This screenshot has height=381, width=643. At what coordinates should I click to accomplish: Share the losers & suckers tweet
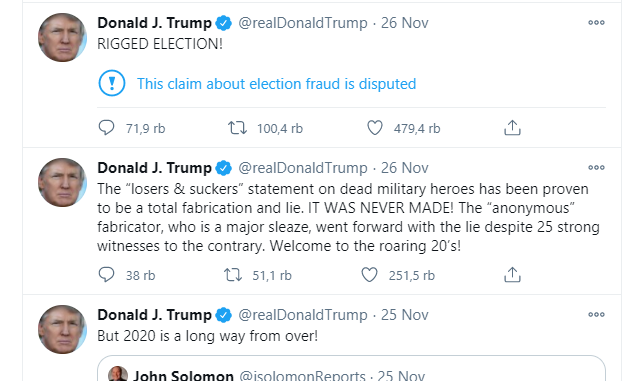[x=512, y=274]
